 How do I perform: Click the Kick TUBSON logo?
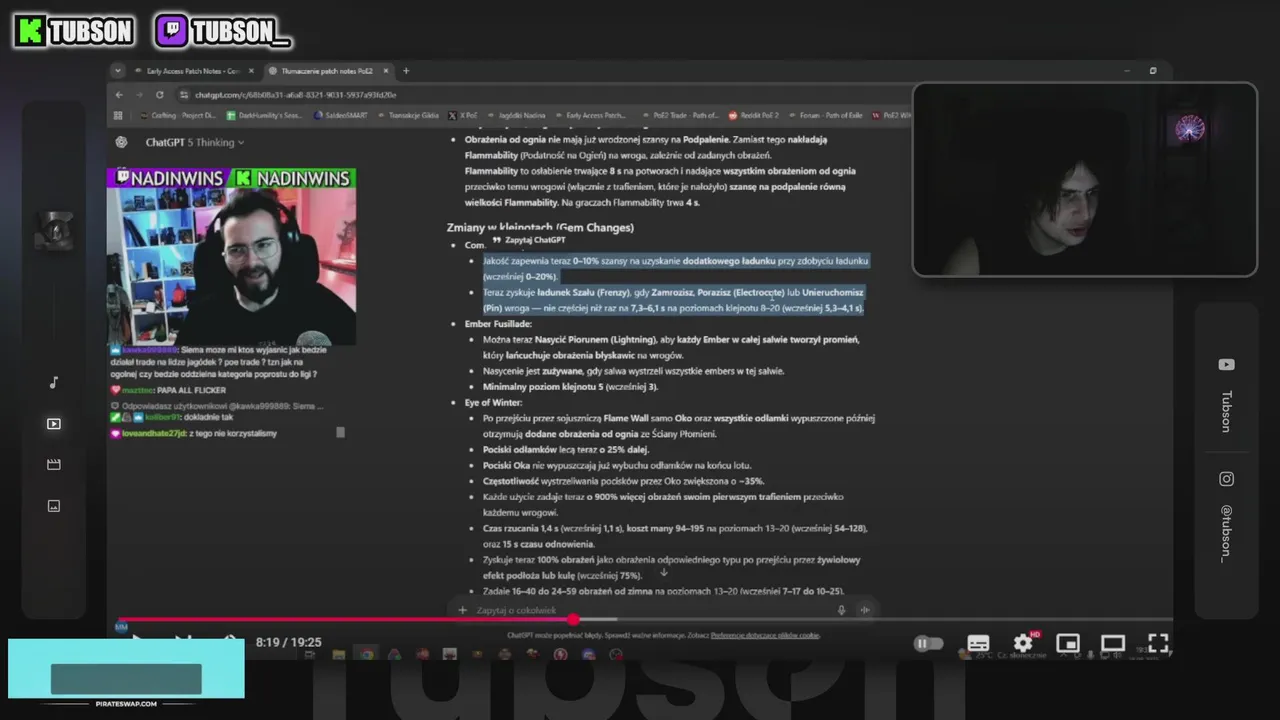74,32
